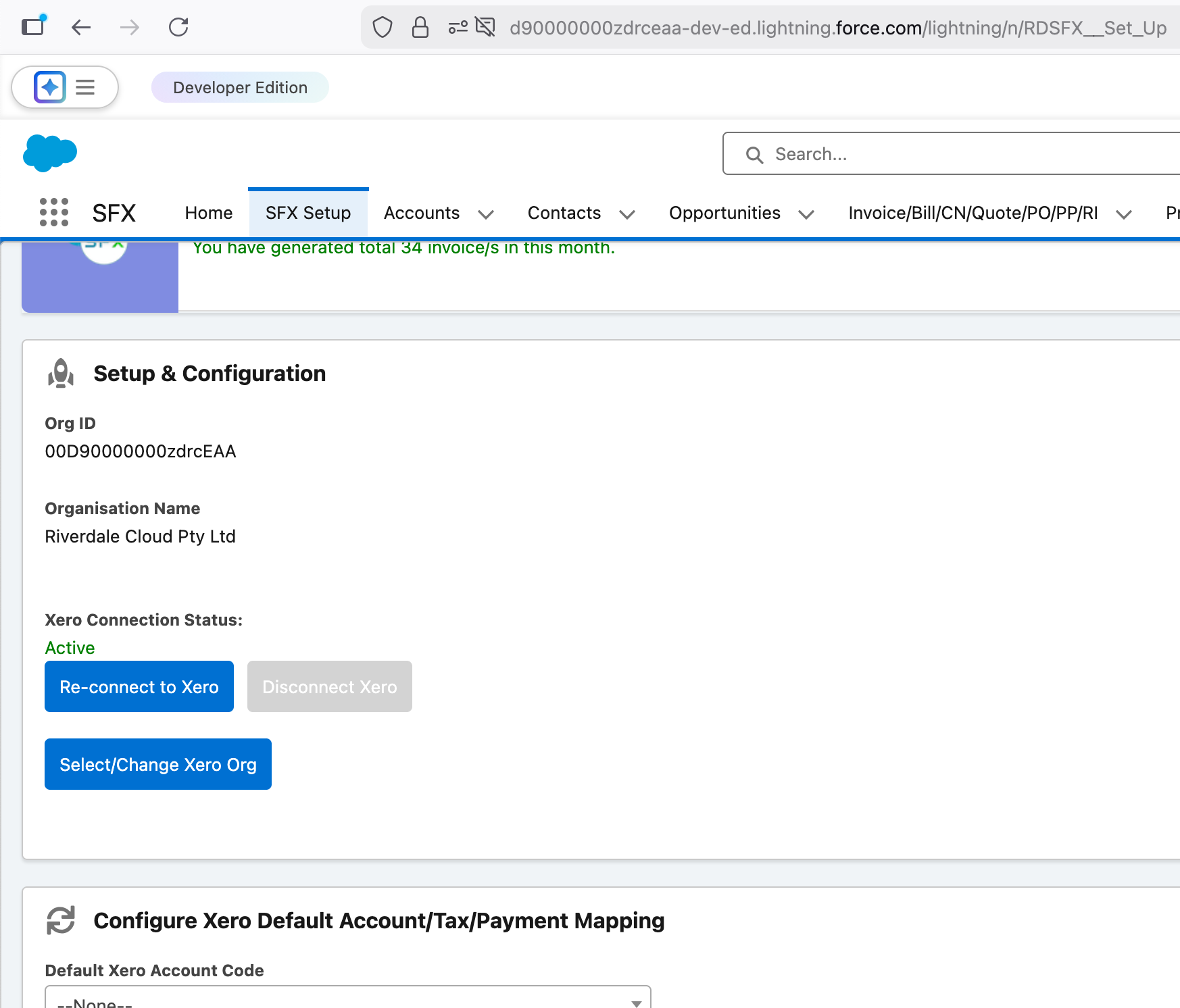Expand the Accounts tab dropdown chevron
This screenshot has height=1008, width=1180.
click(486, 214)
